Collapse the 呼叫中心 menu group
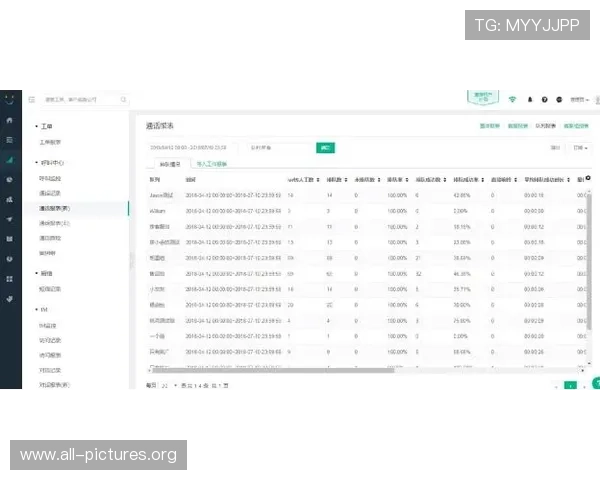Image resolution: width=600 pixels, height=480 pixels. 50,163
